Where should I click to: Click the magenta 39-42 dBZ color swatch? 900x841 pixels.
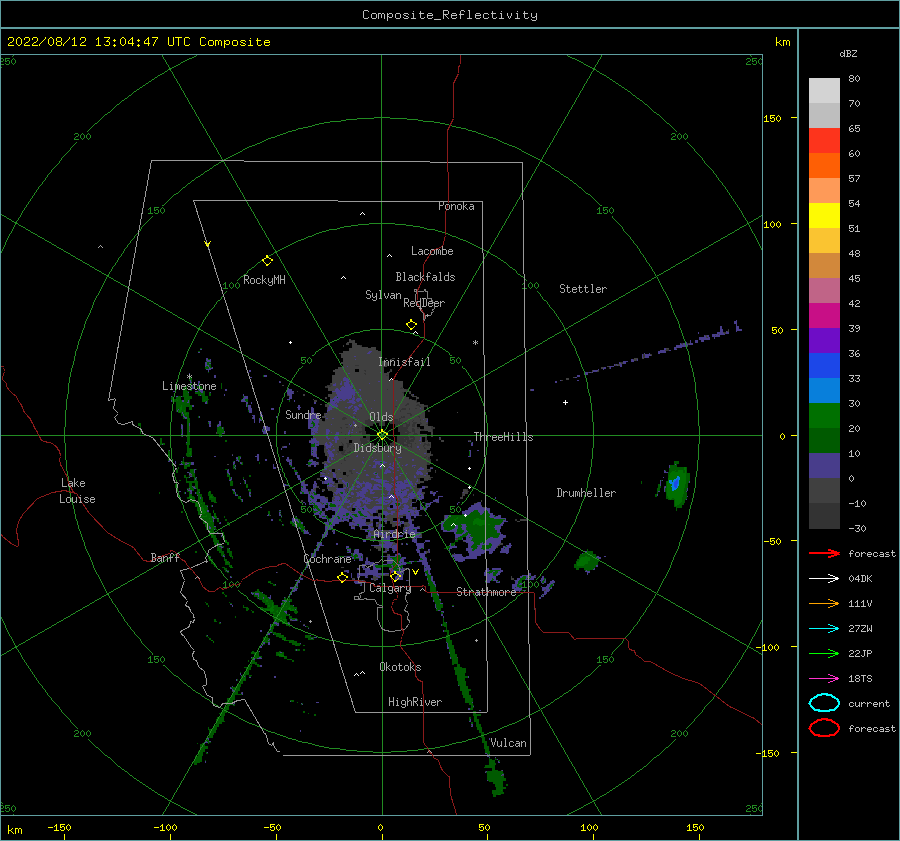pyautogui.click(x=824, y=316)
